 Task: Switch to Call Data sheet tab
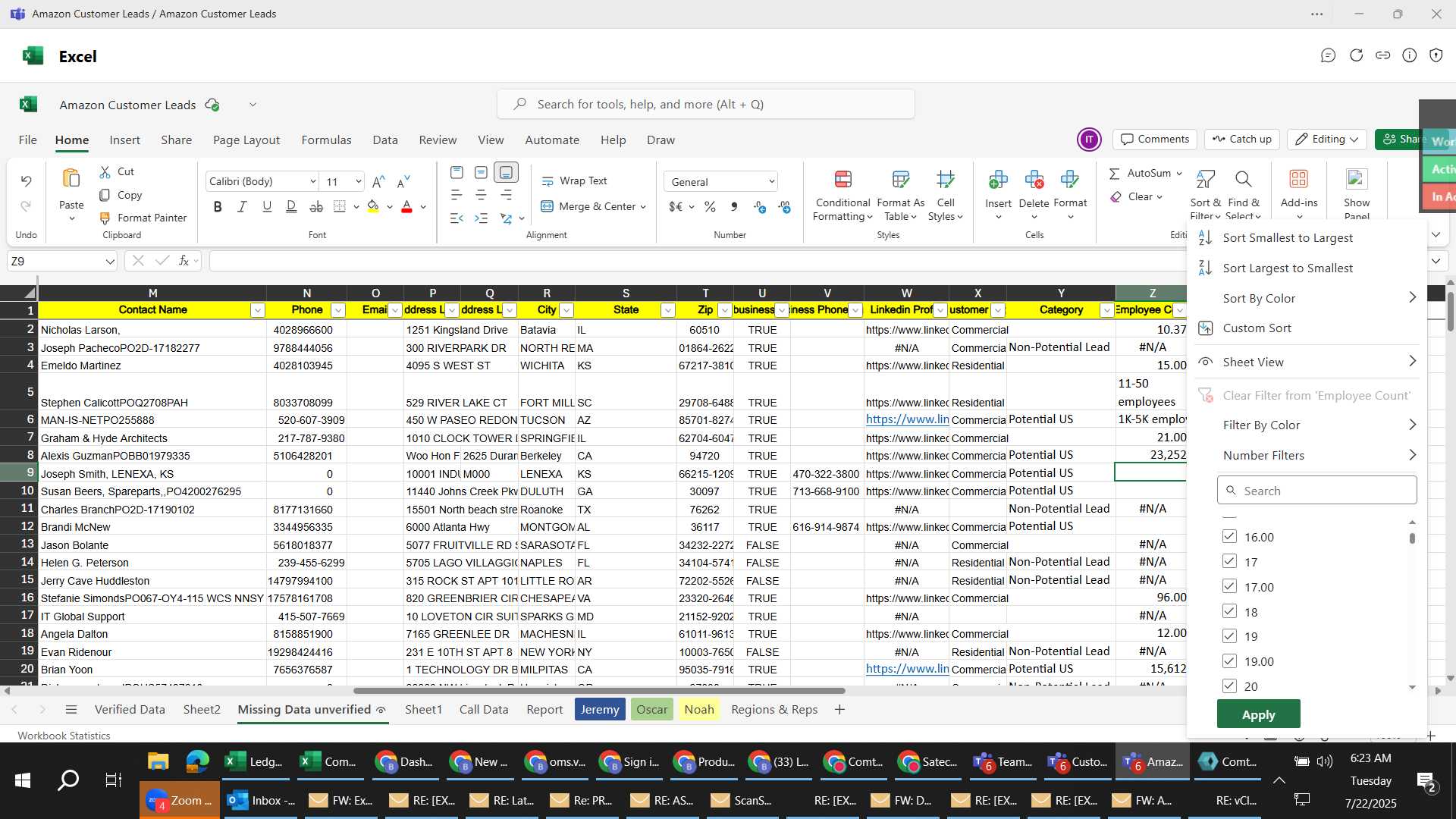click(x=484, y=710)
